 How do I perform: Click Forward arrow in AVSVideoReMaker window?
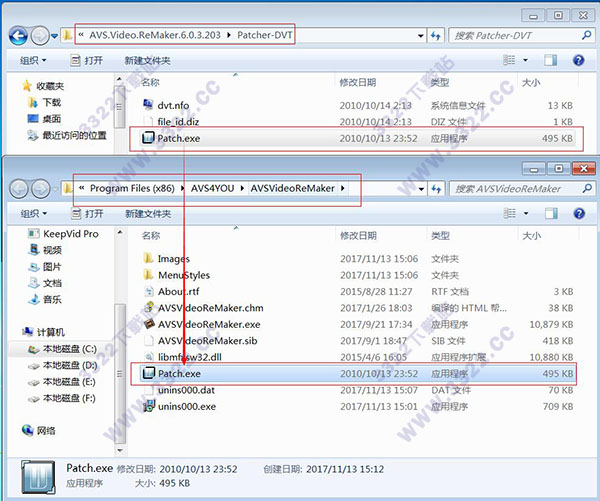(40, 188)
